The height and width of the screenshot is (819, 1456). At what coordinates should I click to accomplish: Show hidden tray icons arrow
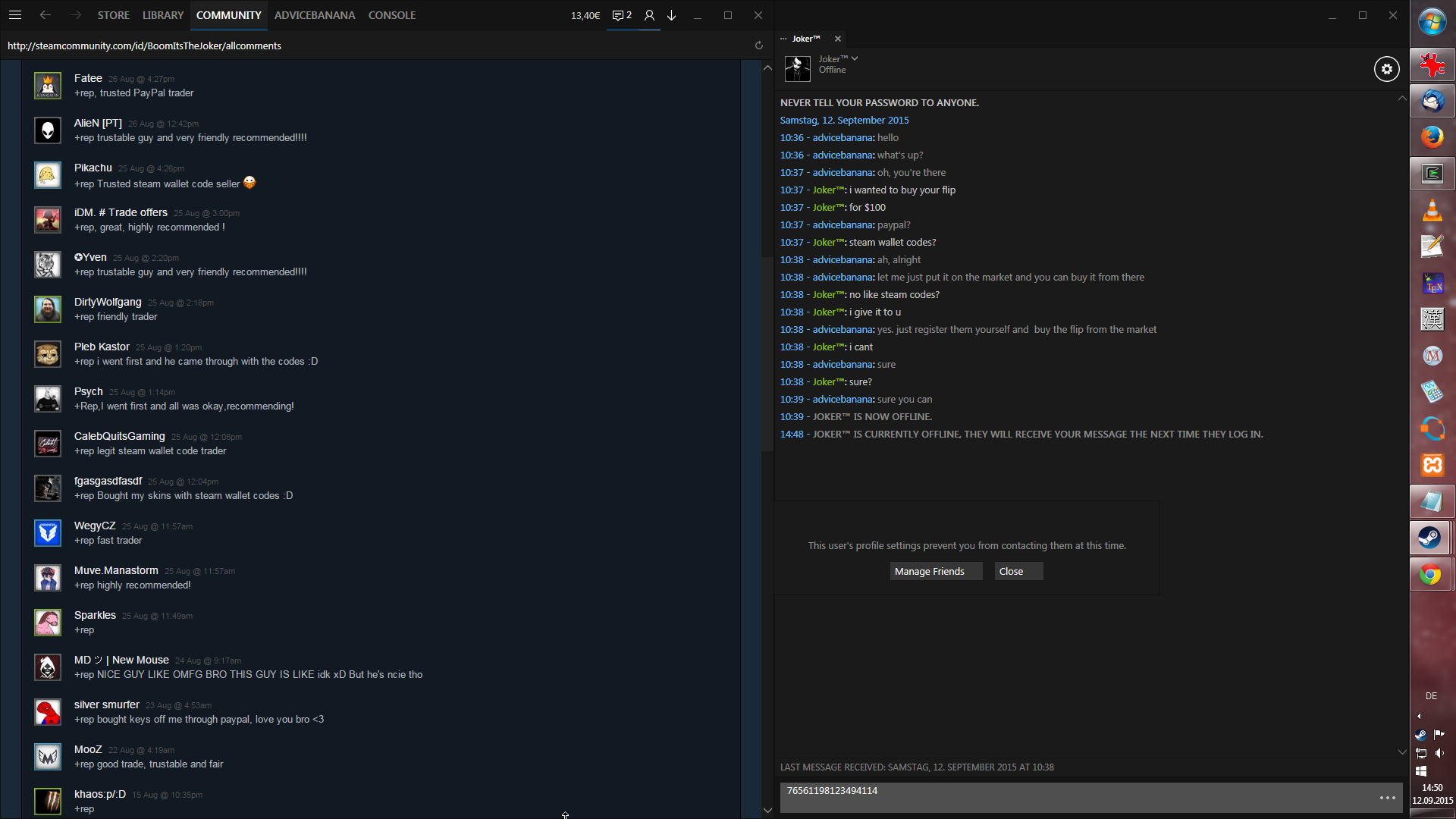1419,716
